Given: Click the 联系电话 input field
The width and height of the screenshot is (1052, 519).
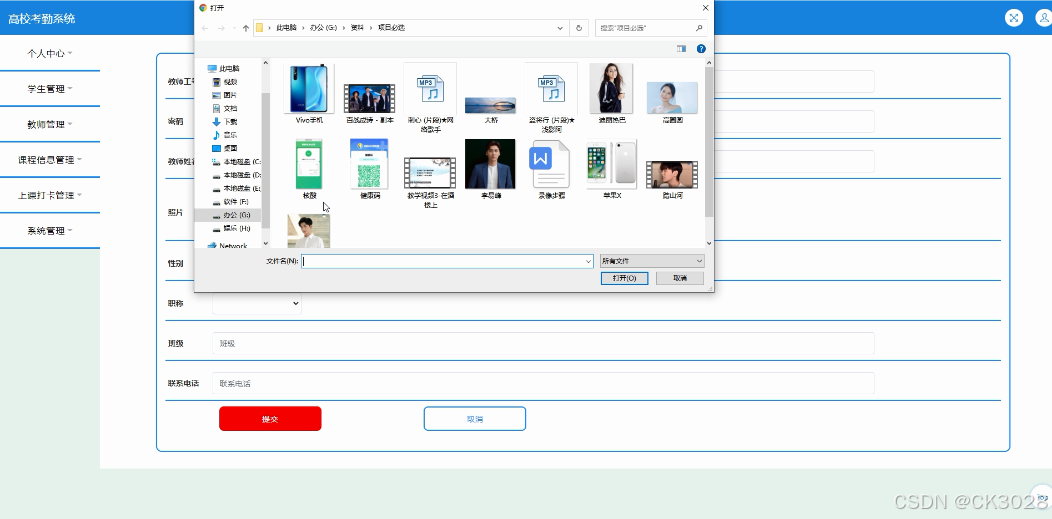Looking at the screenshot, I should click(x=543, y=384).
